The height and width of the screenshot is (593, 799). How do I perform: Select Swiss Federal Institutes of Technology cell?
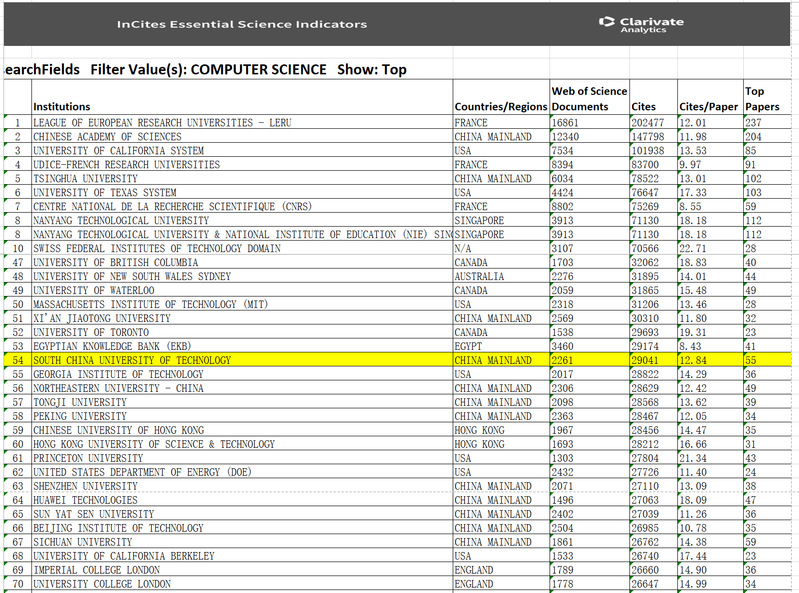[x=242, y=248]
